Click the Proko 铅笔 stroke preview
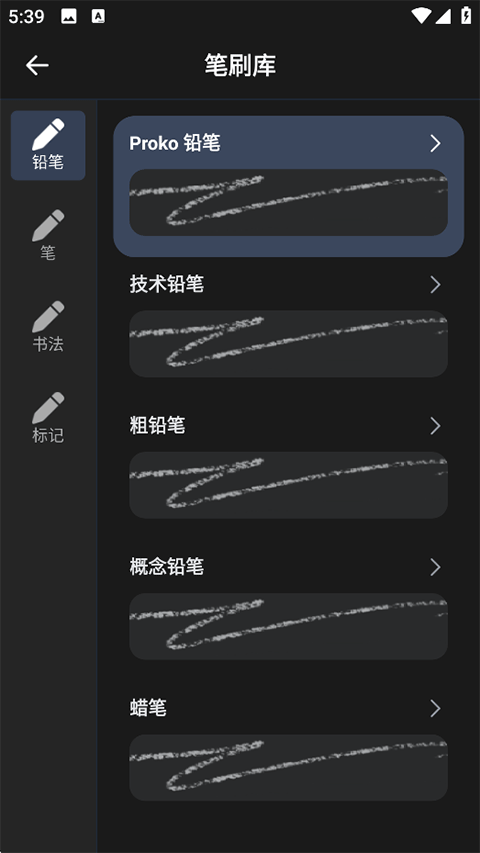This screenshot has height=853, width=480. coord(288,202)
